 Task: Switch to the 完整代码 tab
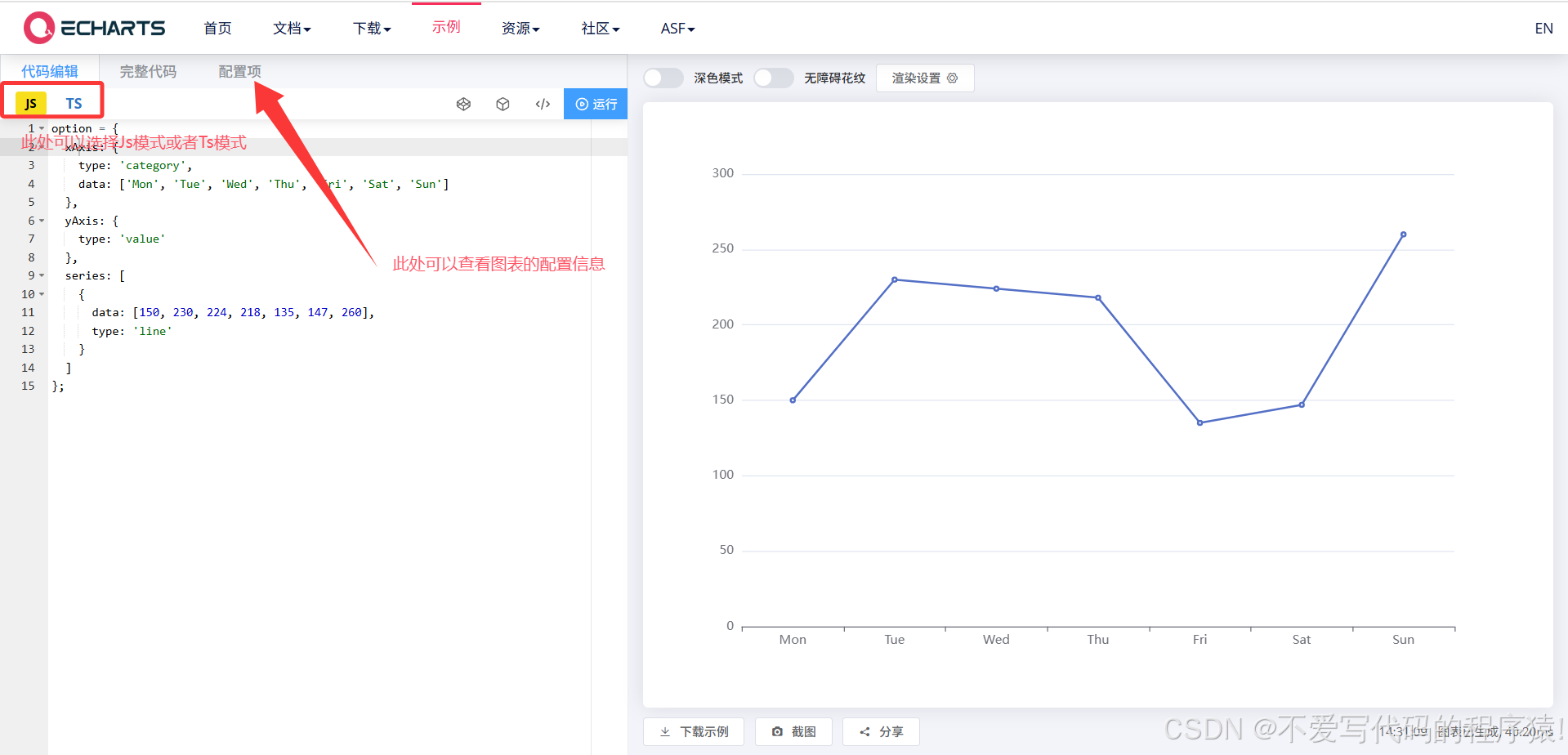pos(148,71)
